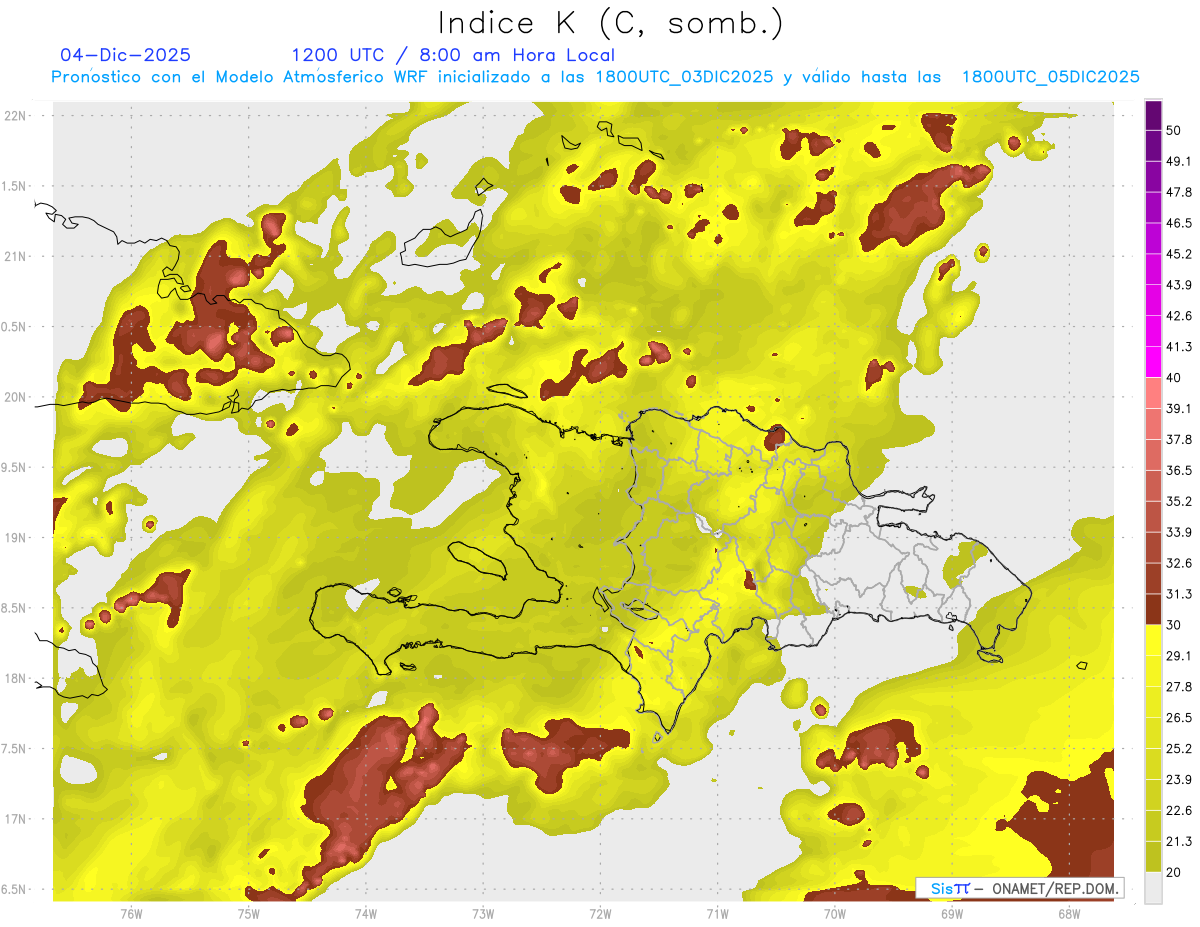The height and width of the screenshot is (927, 1200).
Task: Click longitude label '70W'
Action: (x=835, y=913)
